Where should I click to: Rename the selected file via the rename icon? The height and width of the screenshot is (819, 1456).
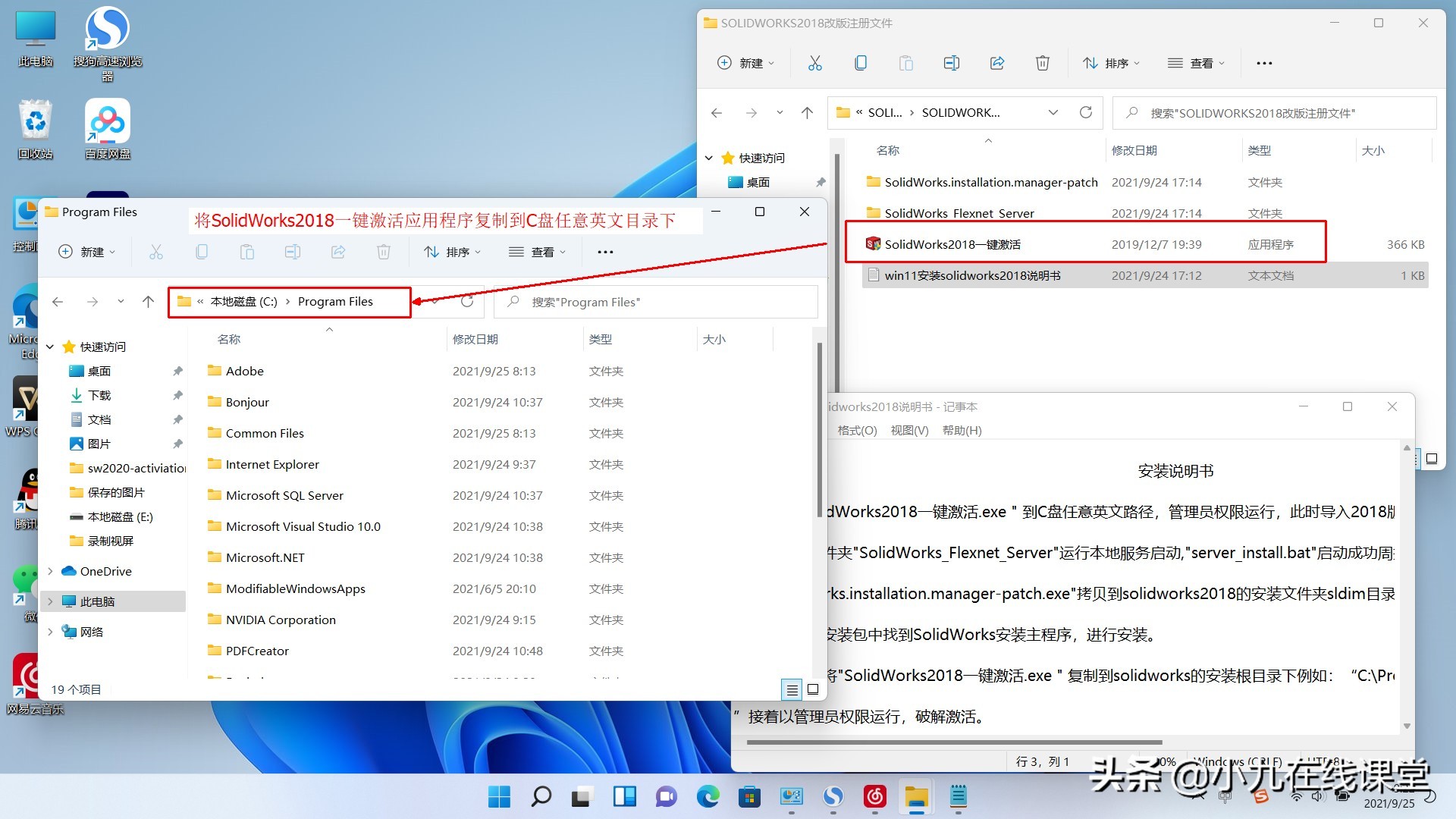tap(952, 63)
